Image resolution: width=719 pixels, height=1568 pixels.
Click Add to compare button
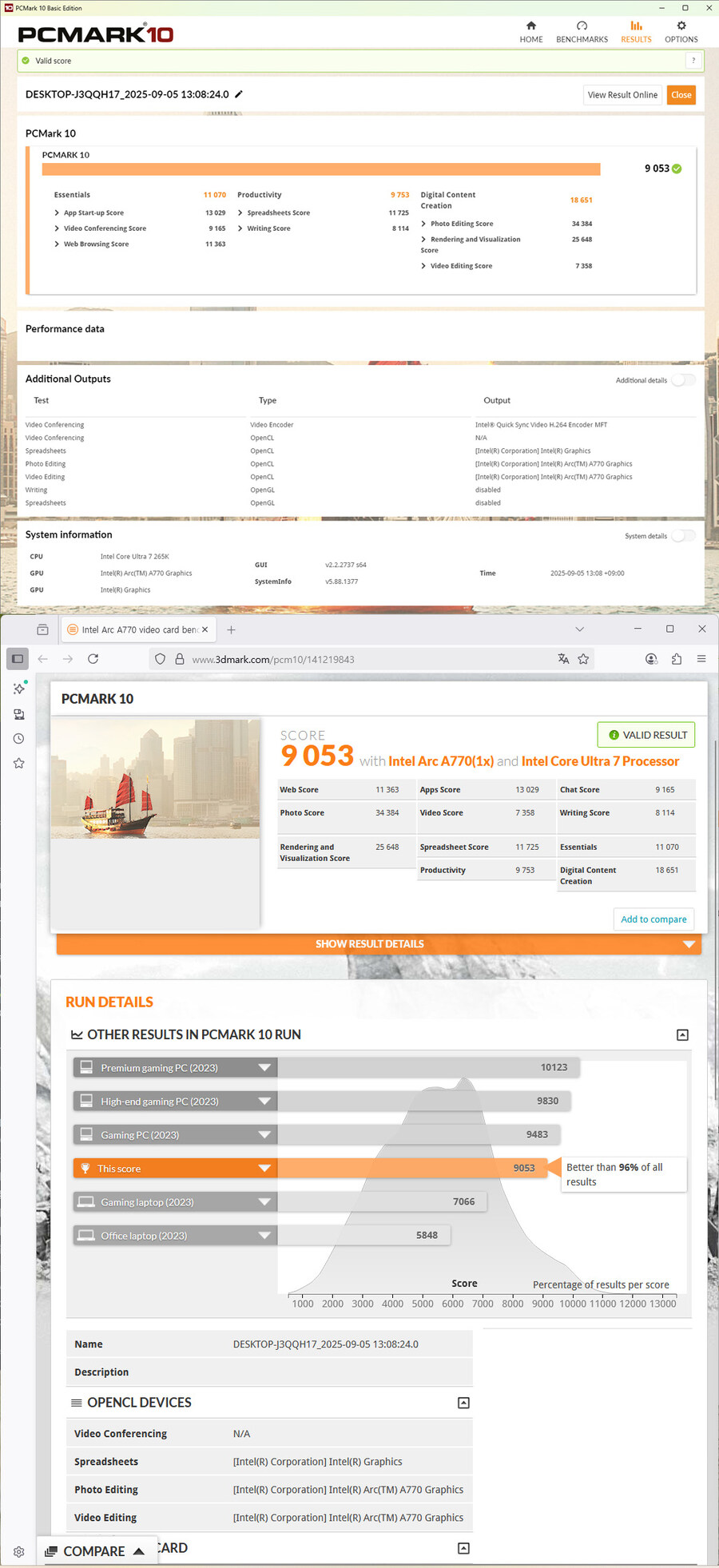pyautogui.click(x=653, y=919)
